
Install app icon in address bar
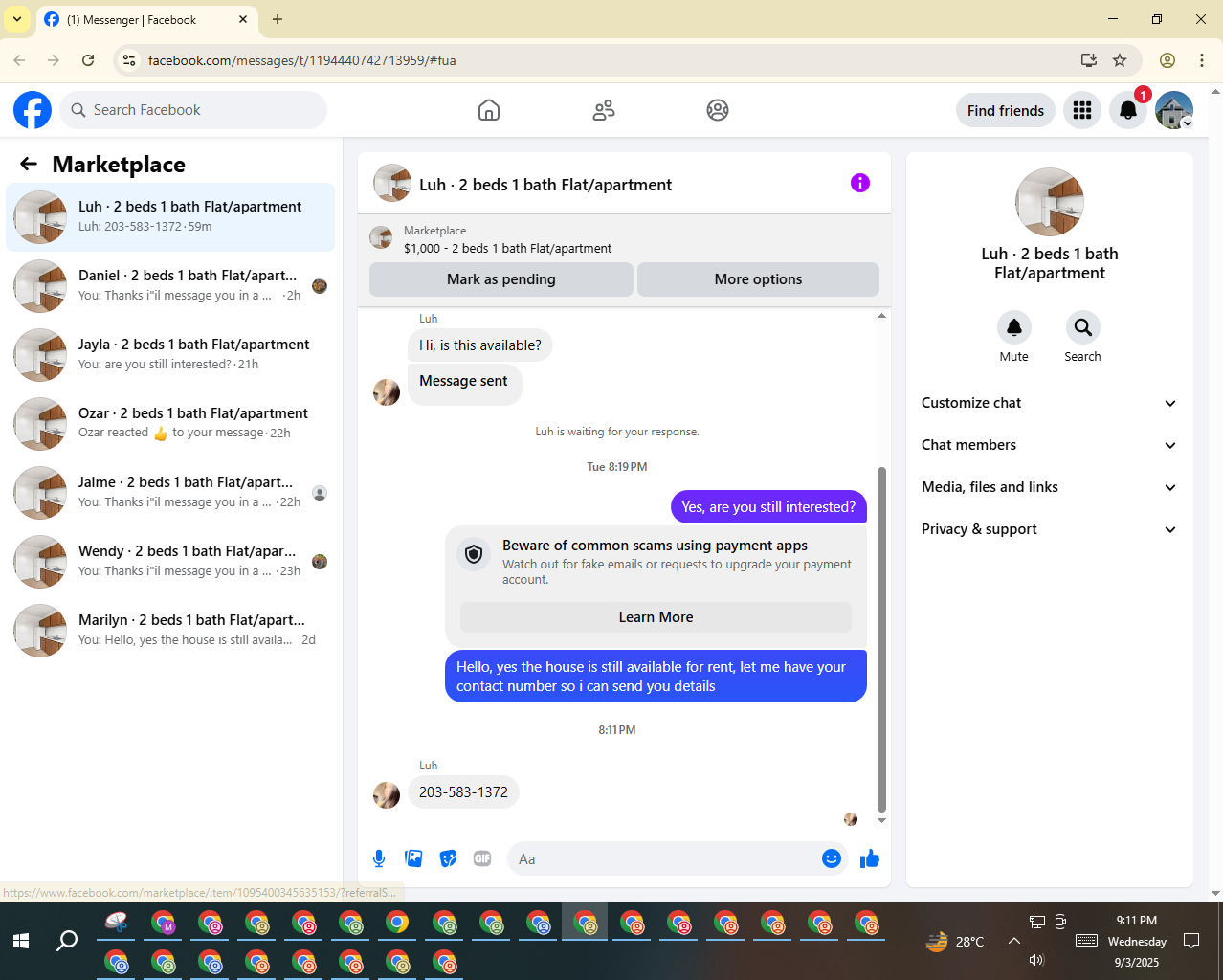[x=1089, y=60]
